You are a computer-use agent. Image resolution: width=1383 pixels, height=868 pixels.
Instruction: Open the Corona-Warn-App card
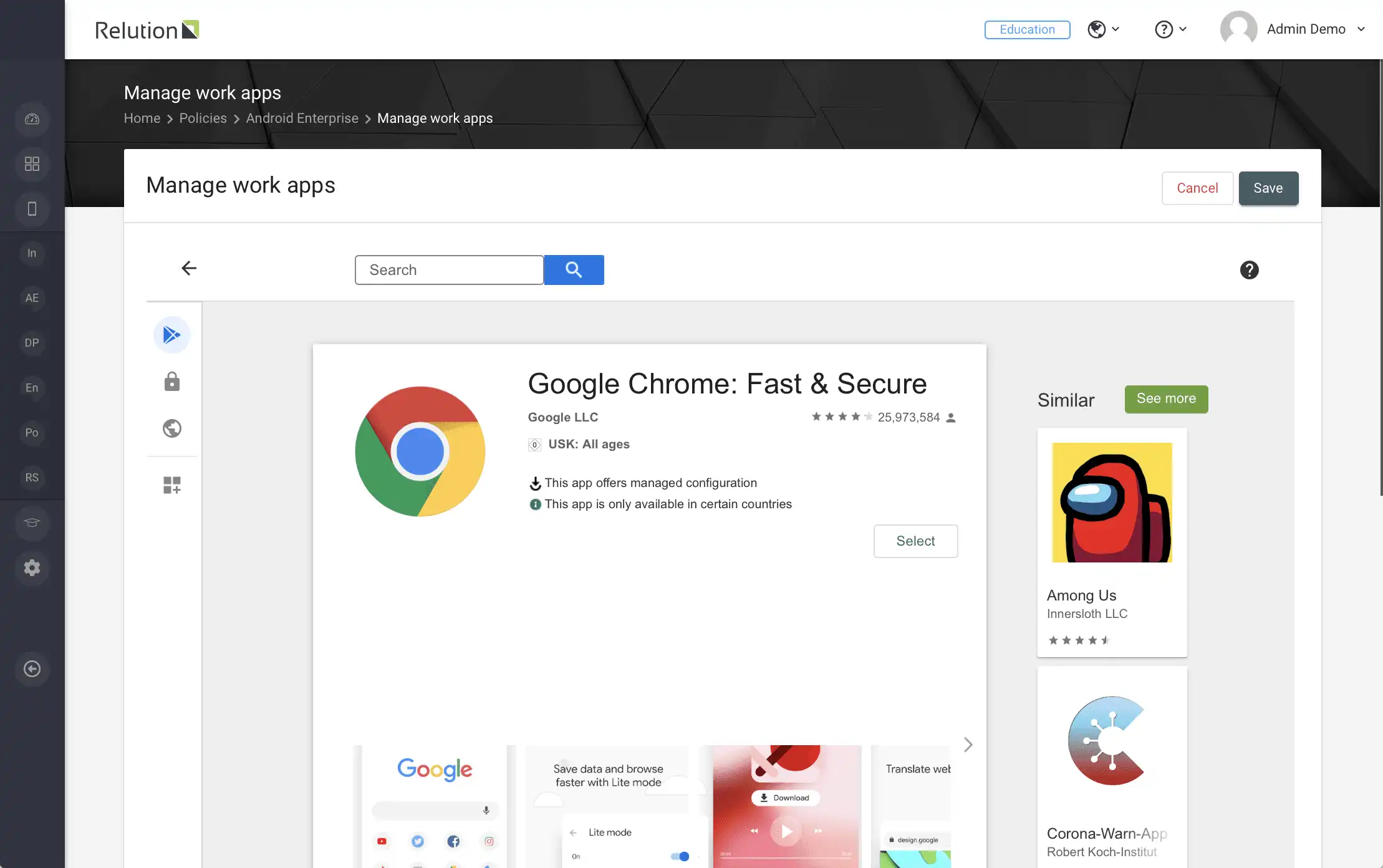click(1112, 767)
